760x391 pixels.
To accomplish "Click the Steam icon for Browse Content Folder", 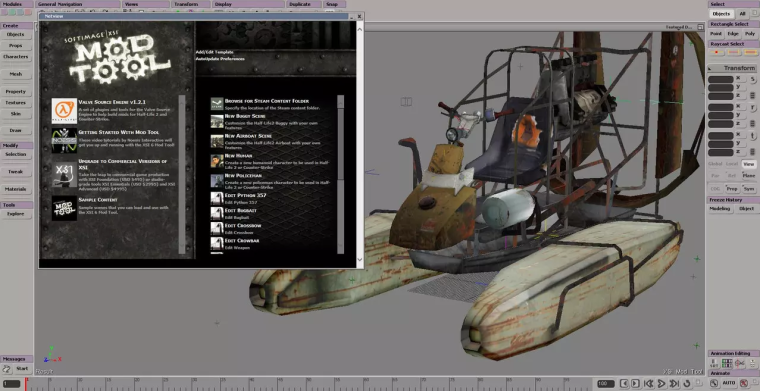I will click(217, 104).
